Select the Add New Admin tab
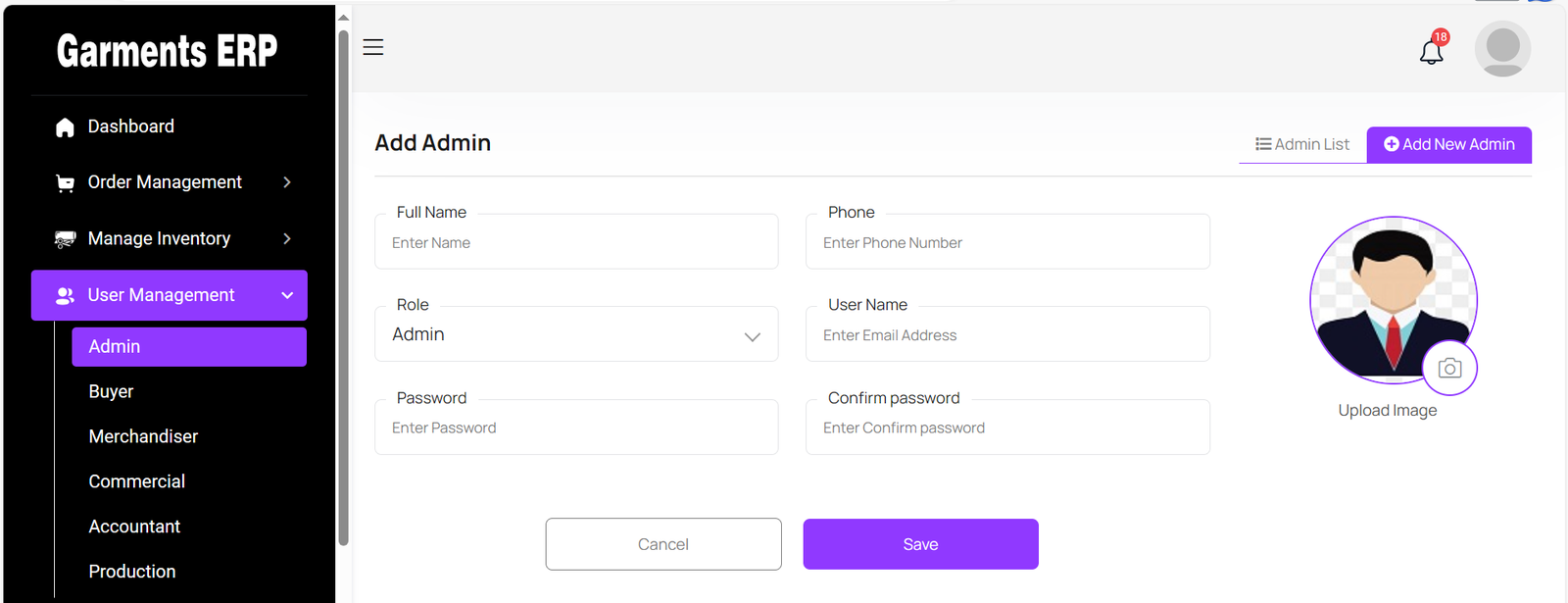 click(x=1448, y=144)
